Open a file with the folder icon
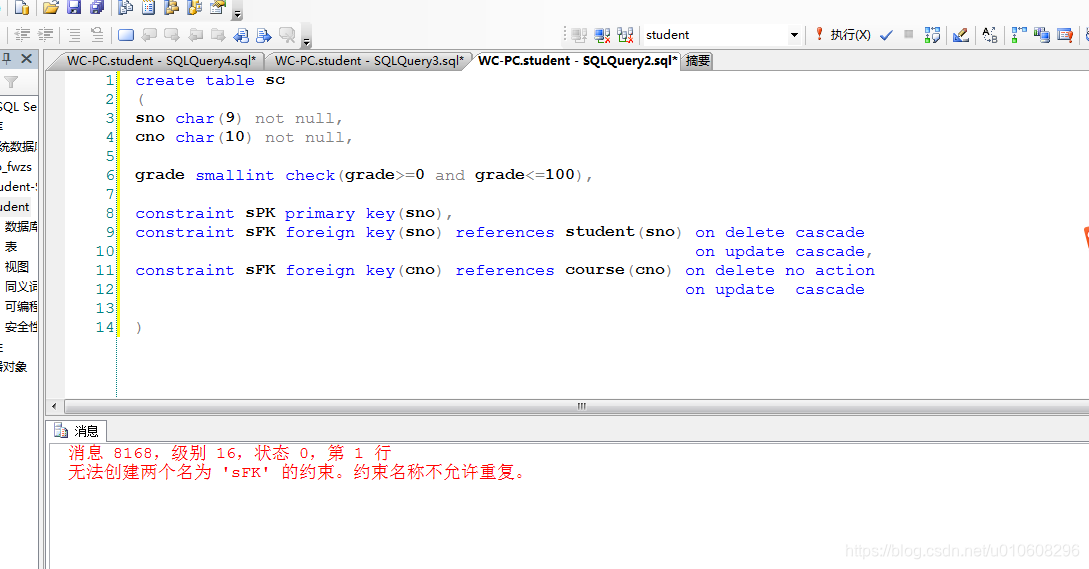 (50, 8)
